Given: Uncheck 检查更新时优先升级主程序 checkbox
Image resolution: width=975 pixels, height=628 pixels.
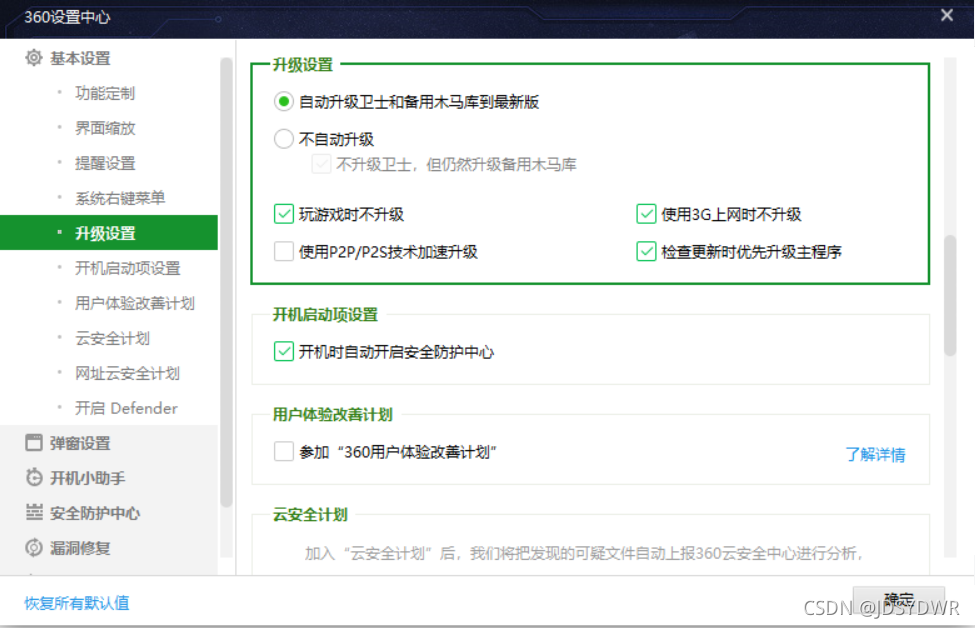Looking at the screenshot, I should point(646,251).
